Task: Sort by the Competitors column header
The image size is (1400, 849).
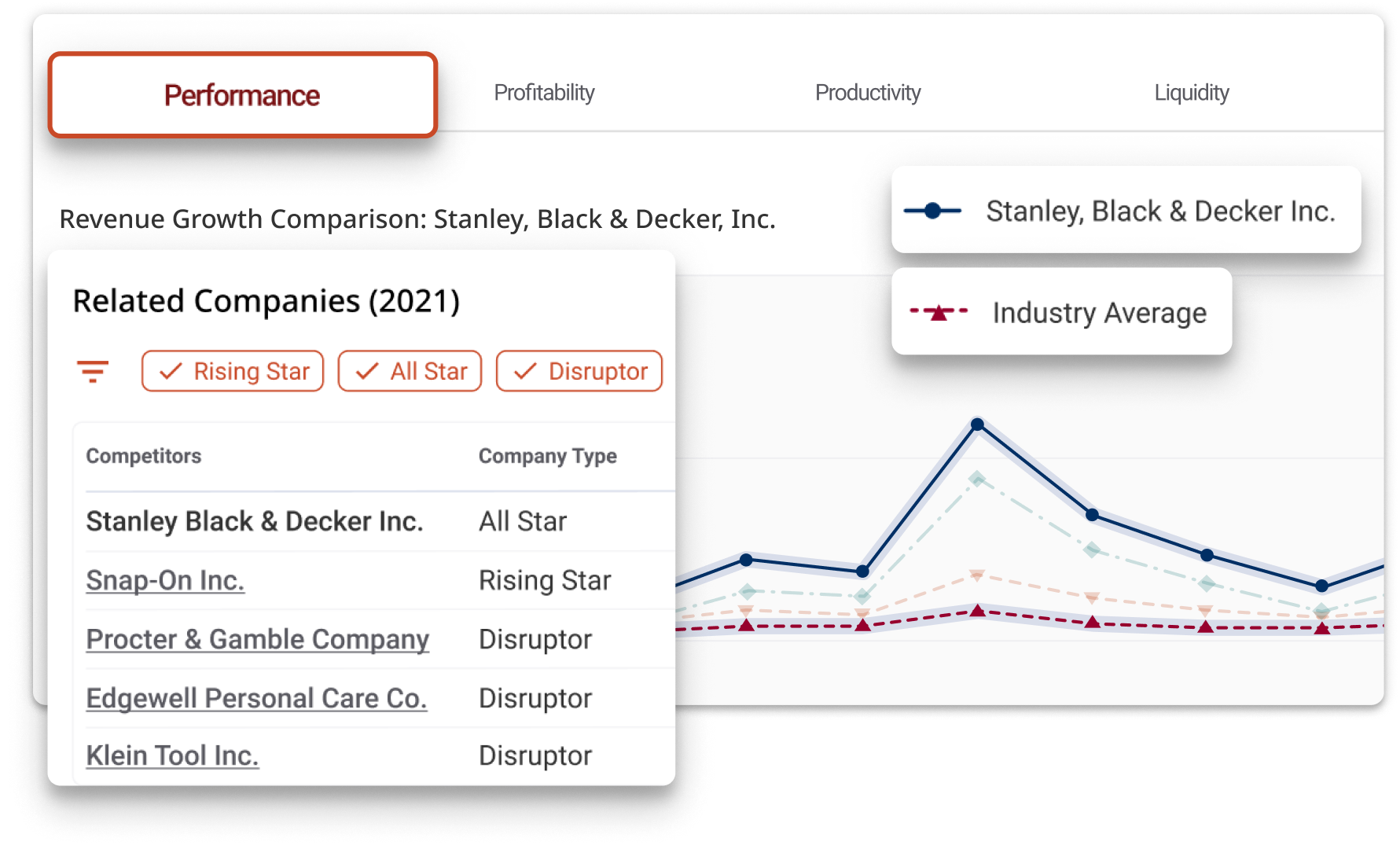Action: tap(144, 456)
